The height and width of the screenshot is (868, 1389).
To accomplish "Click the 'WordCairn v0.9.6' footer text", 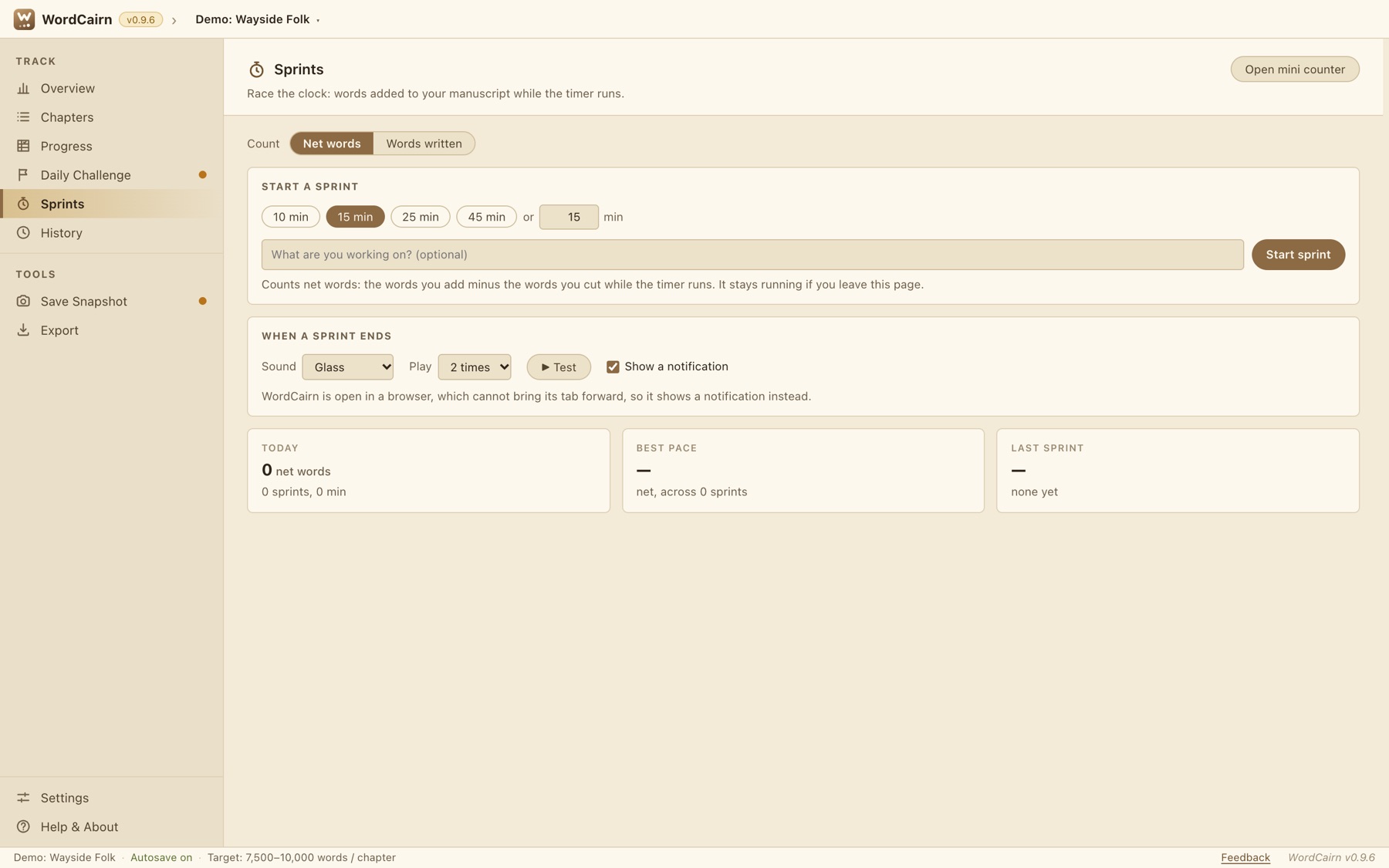I will point(1331,858).
